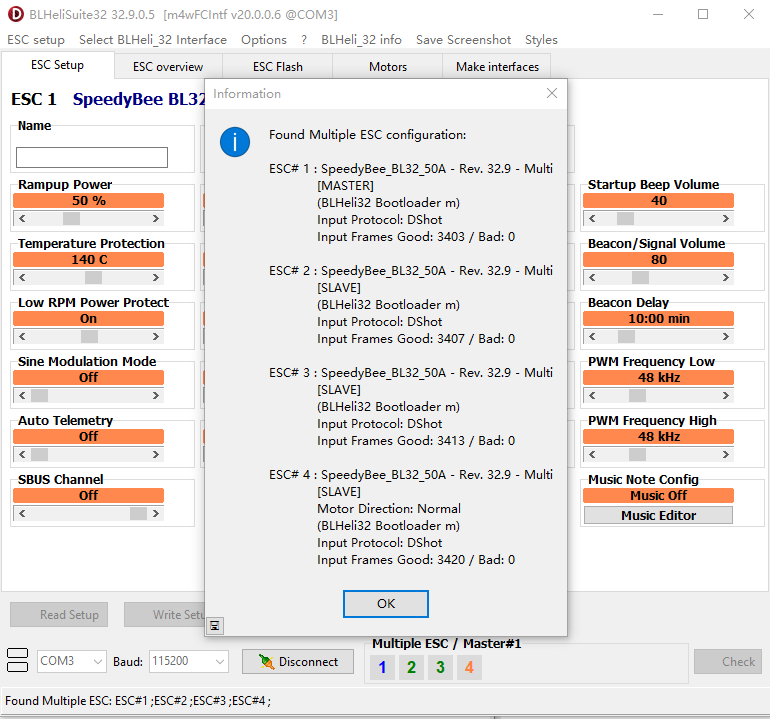770x719 pixels.
Task: Click the Rampup Power slider thumb
Action: pos(72,219)
